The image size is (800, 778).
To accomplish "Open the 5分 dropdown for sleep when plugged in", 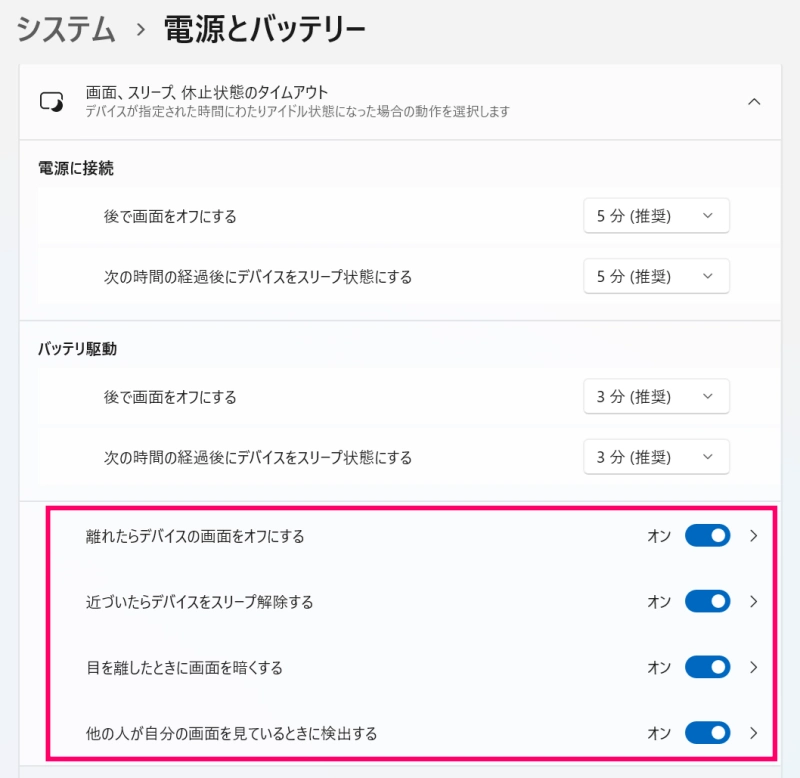I will (x=656, y=276).
